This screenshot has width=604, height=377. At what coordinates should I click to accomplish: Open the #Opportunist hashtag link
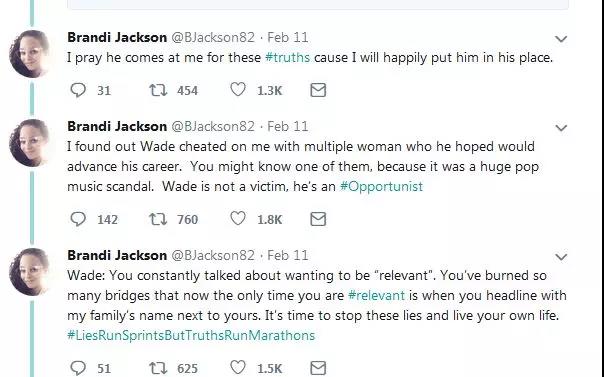click(x=381, y=186)
